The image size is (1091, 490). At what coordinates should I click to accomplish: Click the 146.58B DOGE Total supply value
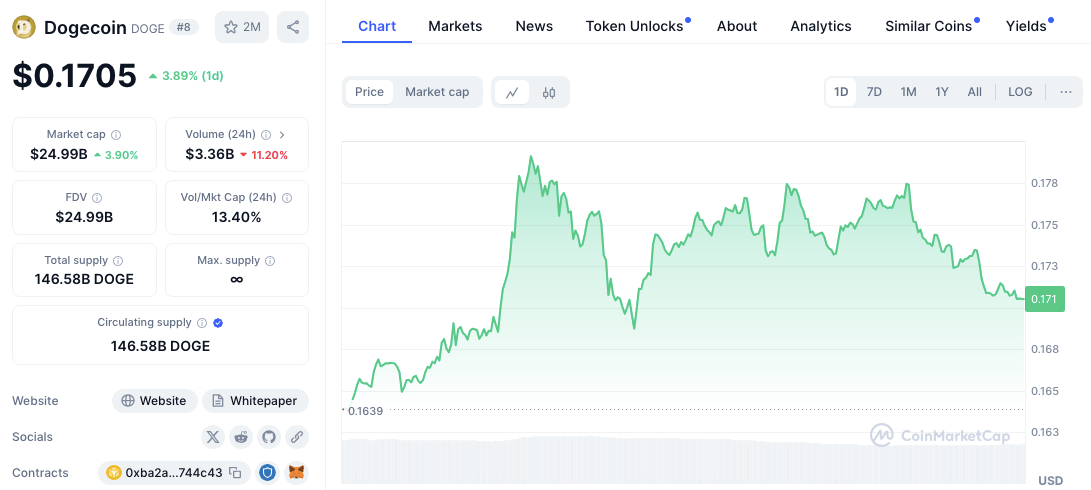(x=84, y=280)
